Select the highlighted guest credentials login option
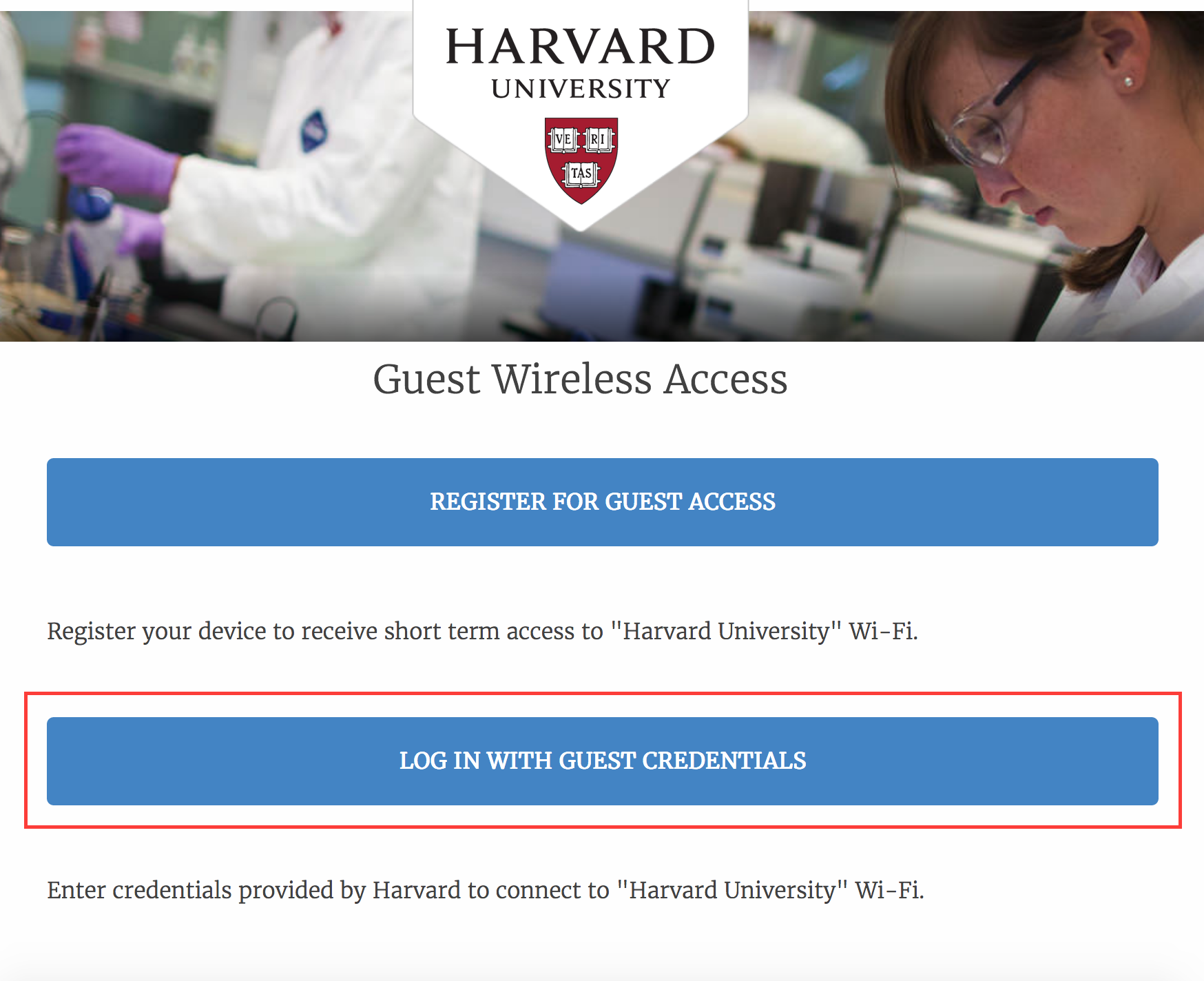 click(602, 761)
